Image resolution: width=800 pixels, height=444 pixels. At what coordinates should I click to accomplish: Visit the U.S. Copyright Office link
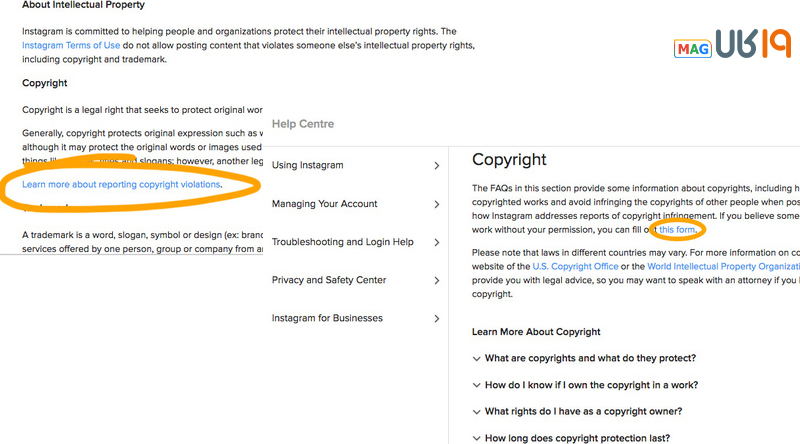[576, 266]
